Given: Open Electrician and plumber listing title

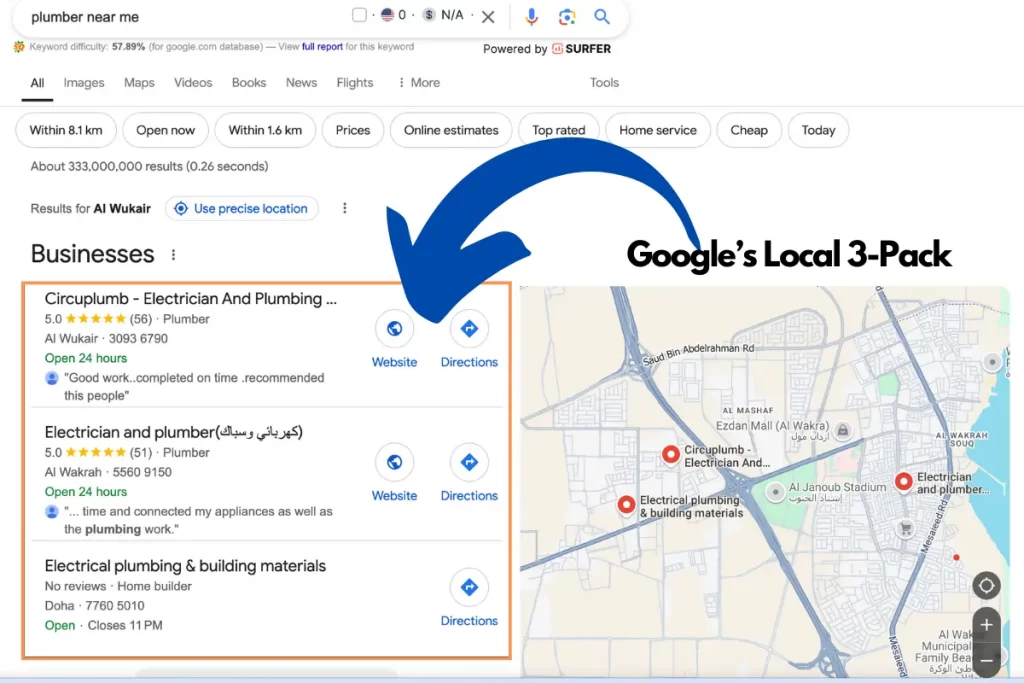Looking at the screenshot, I should click(x=174, y=432).
